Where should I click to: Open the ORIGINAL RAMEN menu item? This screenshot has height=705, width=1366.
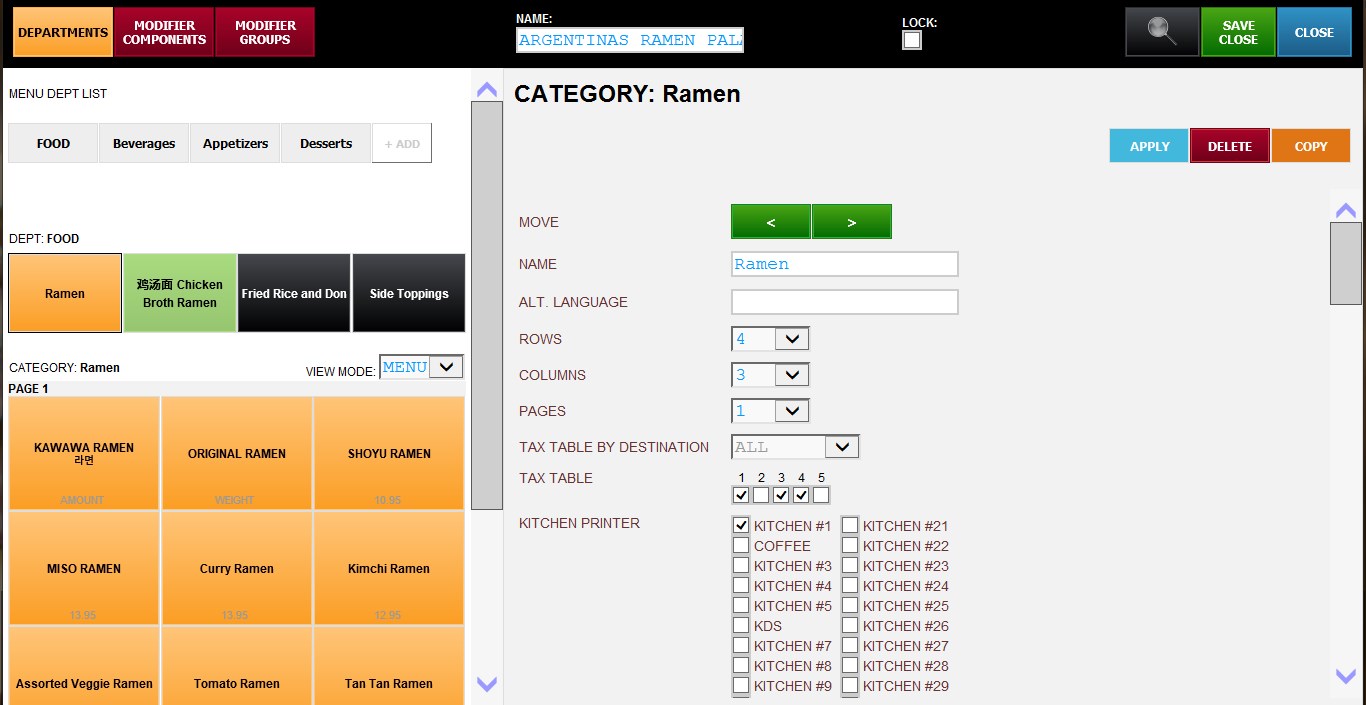237,453
